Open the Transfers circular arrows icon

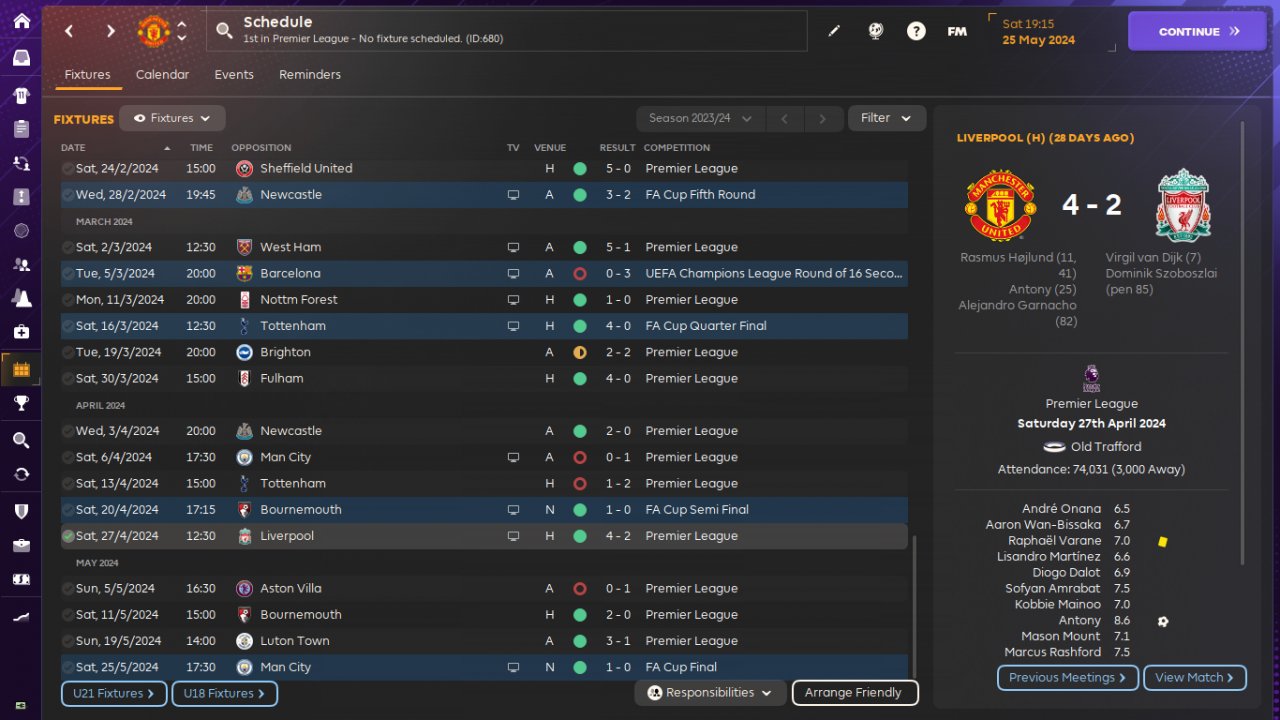(21, 474)
